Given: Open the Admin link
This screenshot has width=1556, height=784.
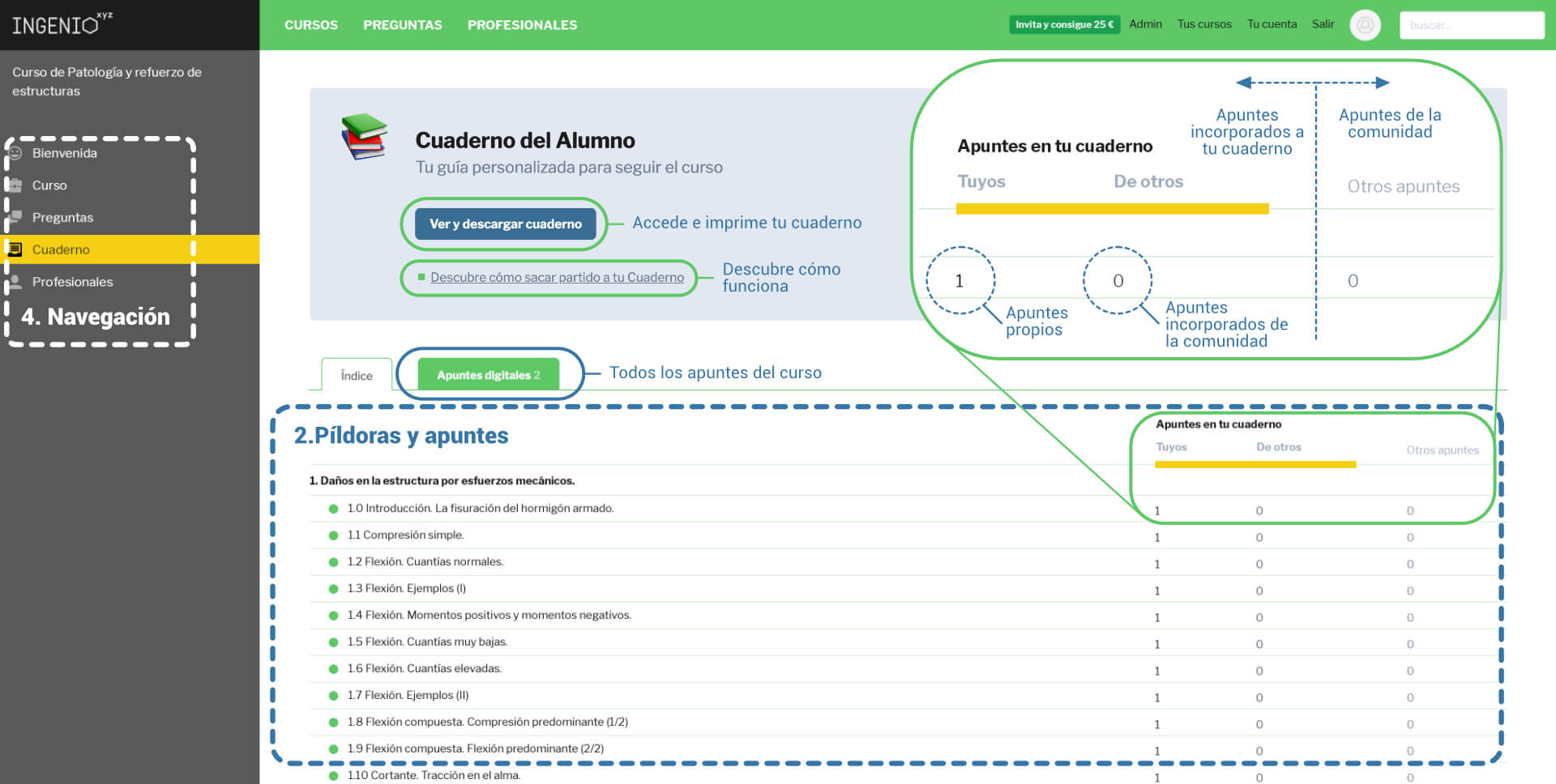Looking at the screenshot, I should pos(1145,24).
